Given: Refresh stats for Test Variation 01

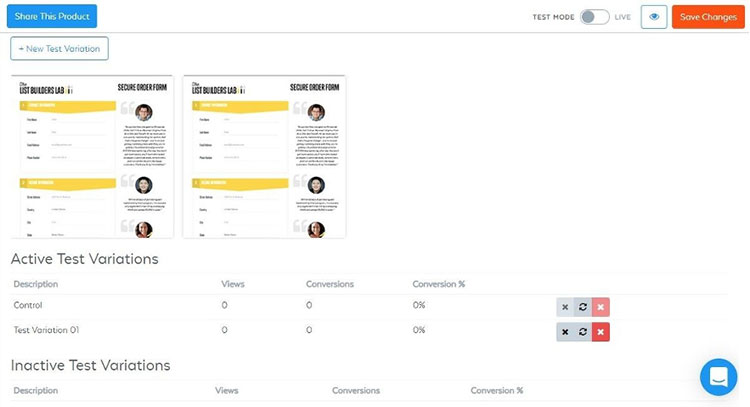Looking at the screenshot, I should pyautogui.click(x=583, y=332).
